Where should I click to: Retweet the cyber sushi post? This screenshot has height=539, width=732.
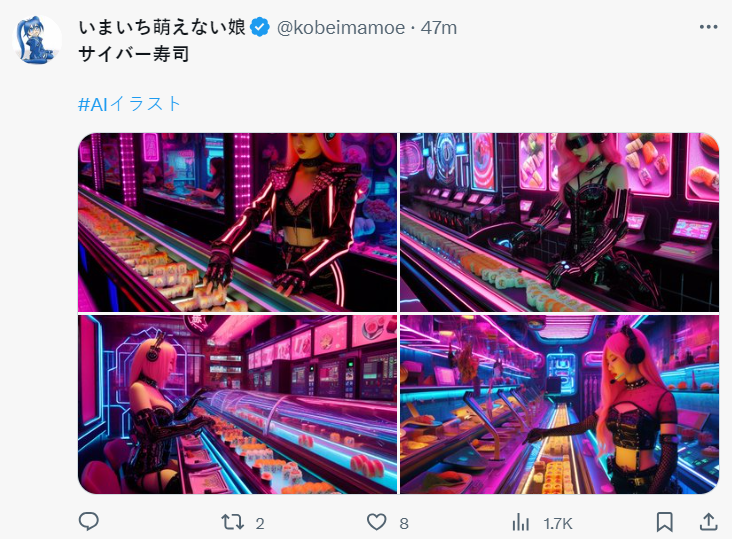232,522
